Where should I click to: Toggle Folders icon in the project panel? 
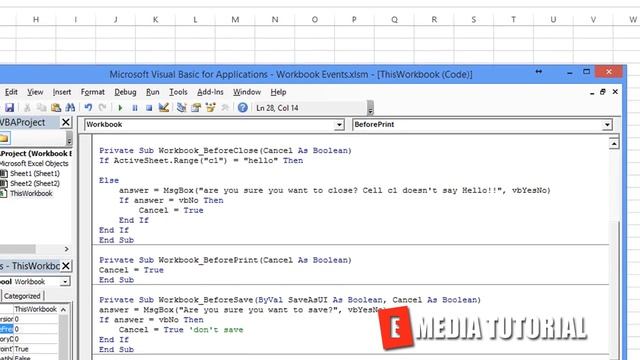[x=4, y=138]
